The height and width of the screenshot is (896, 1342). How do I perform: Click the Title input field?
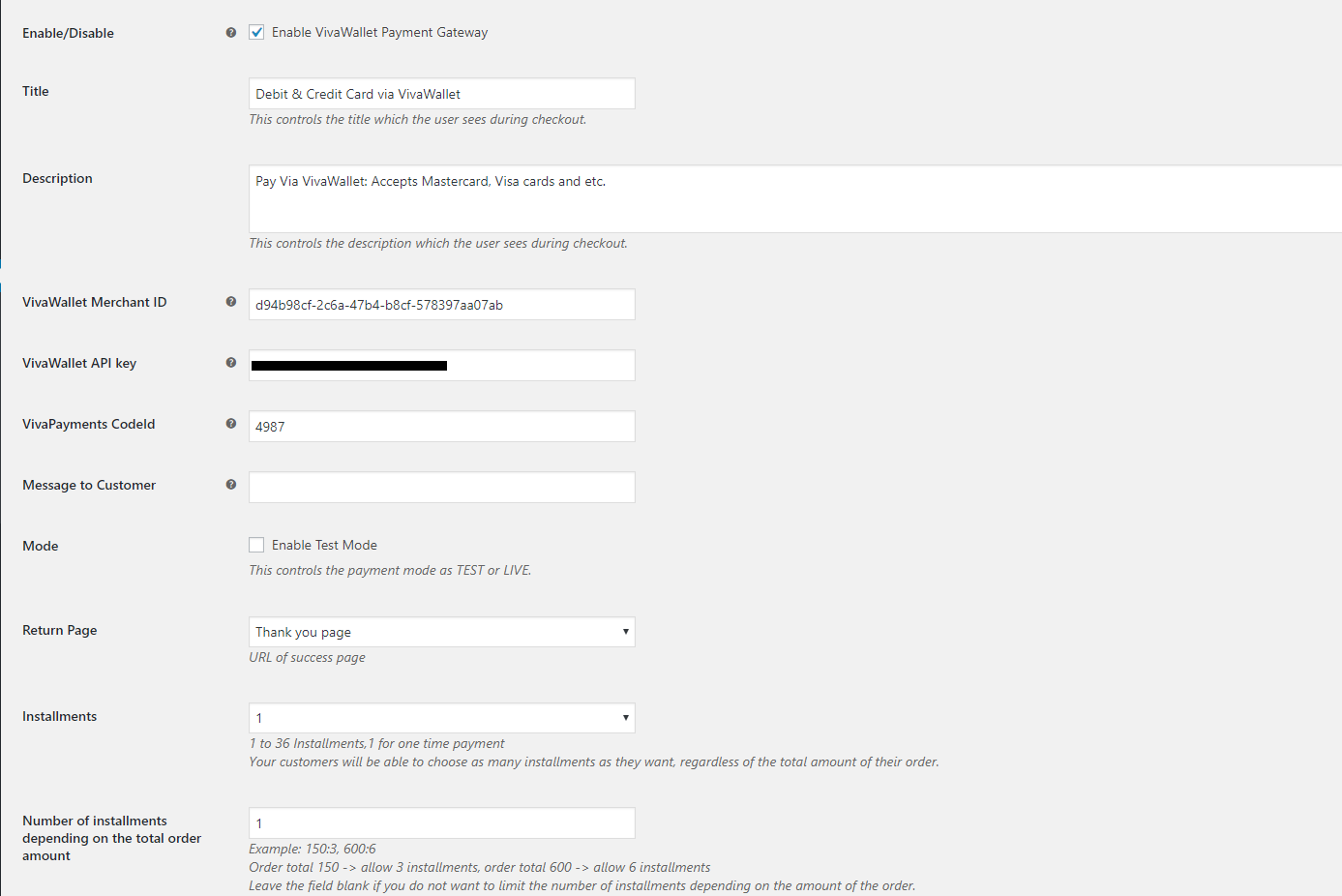coord(441,93)
